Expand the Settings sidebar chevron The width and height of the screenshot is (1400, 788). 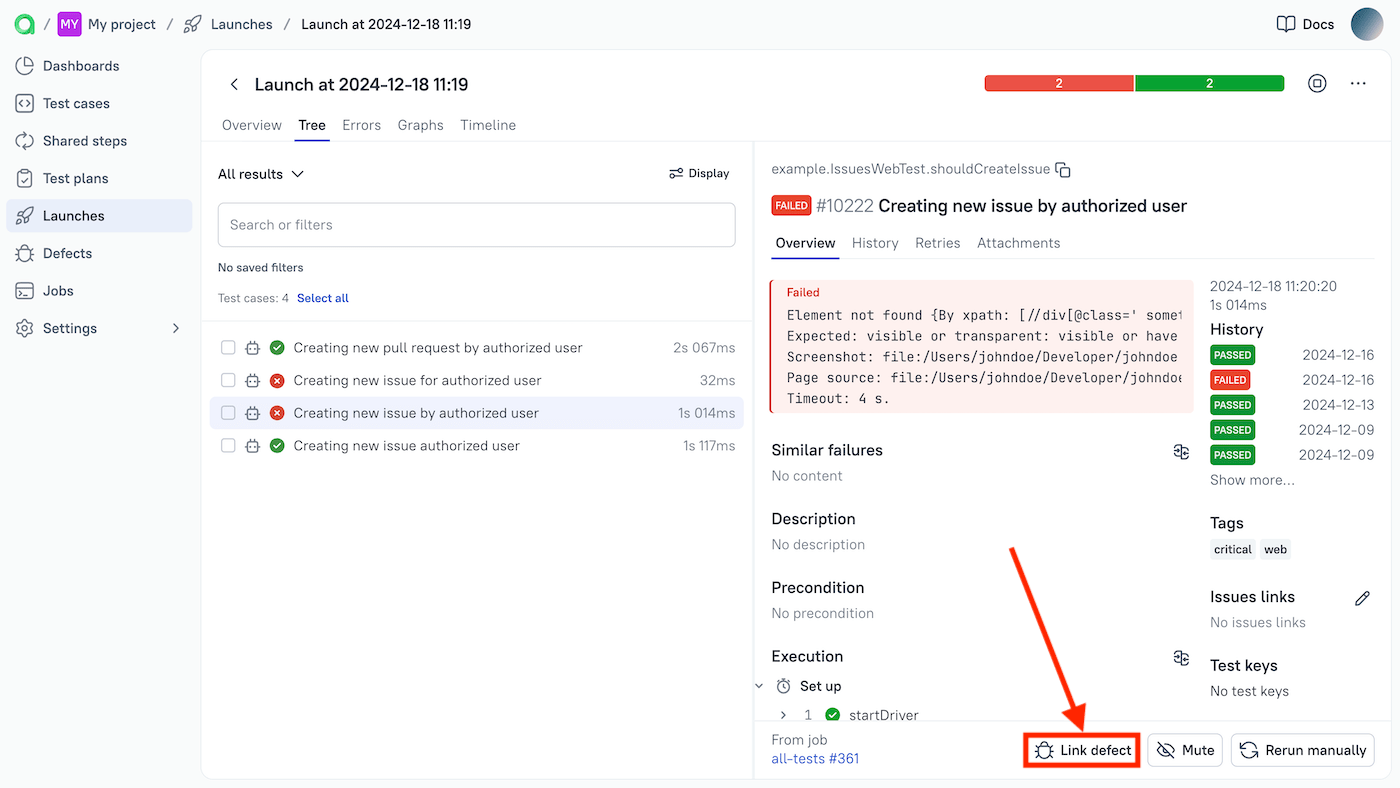pyautogui.click(x=176, y=329)
